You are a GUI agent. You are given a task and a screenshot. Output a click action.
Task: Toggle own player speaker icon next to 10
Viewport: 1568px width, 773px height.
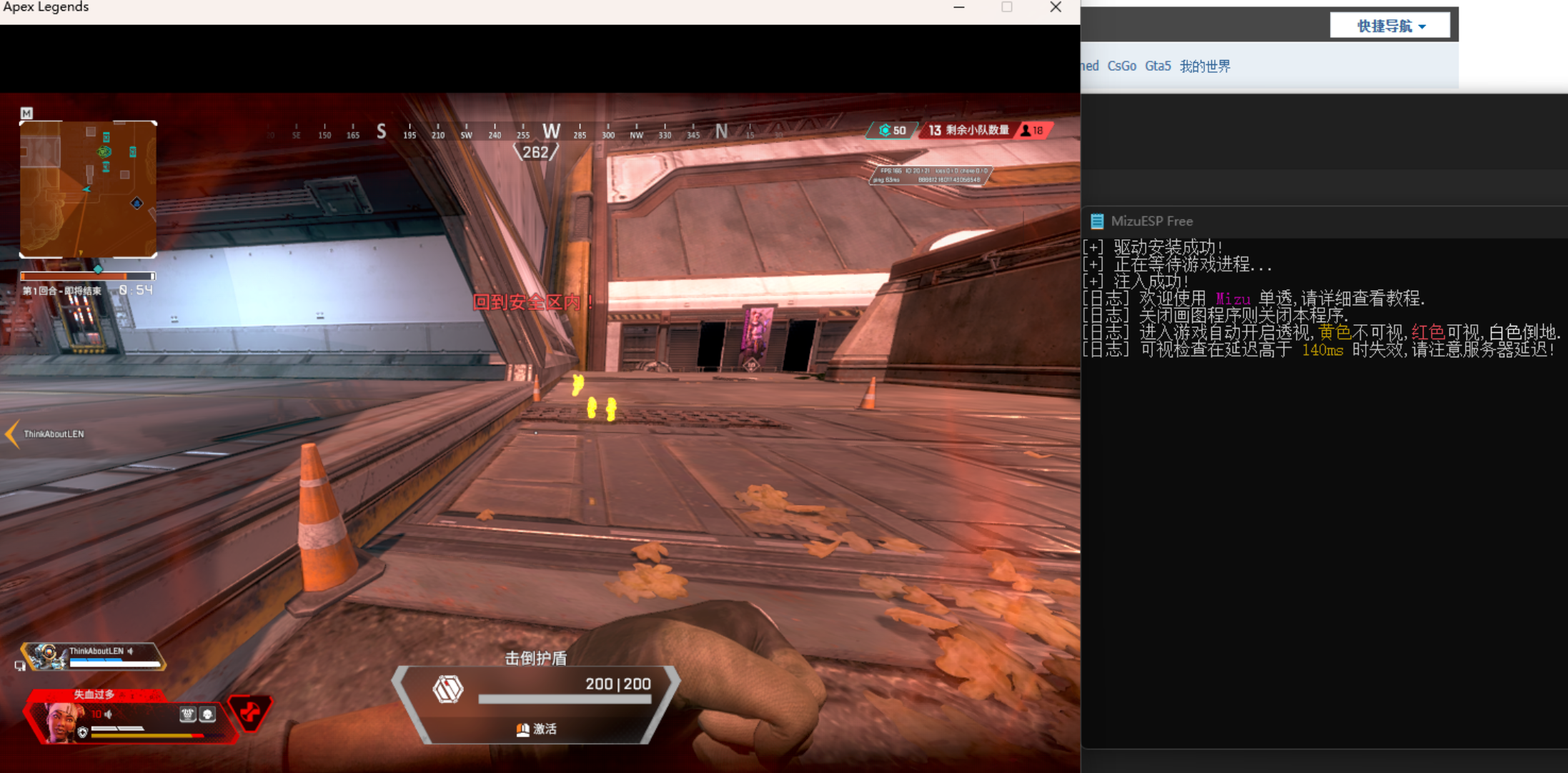109,714
